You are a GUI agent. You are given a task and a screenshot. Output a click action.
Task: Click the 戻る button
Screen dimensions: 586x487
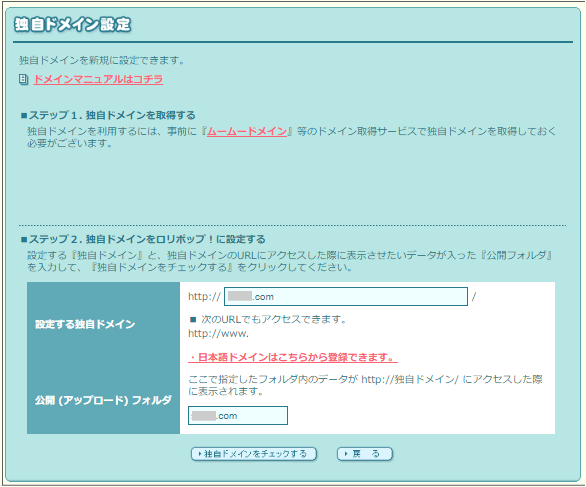[x=365, y=454]
